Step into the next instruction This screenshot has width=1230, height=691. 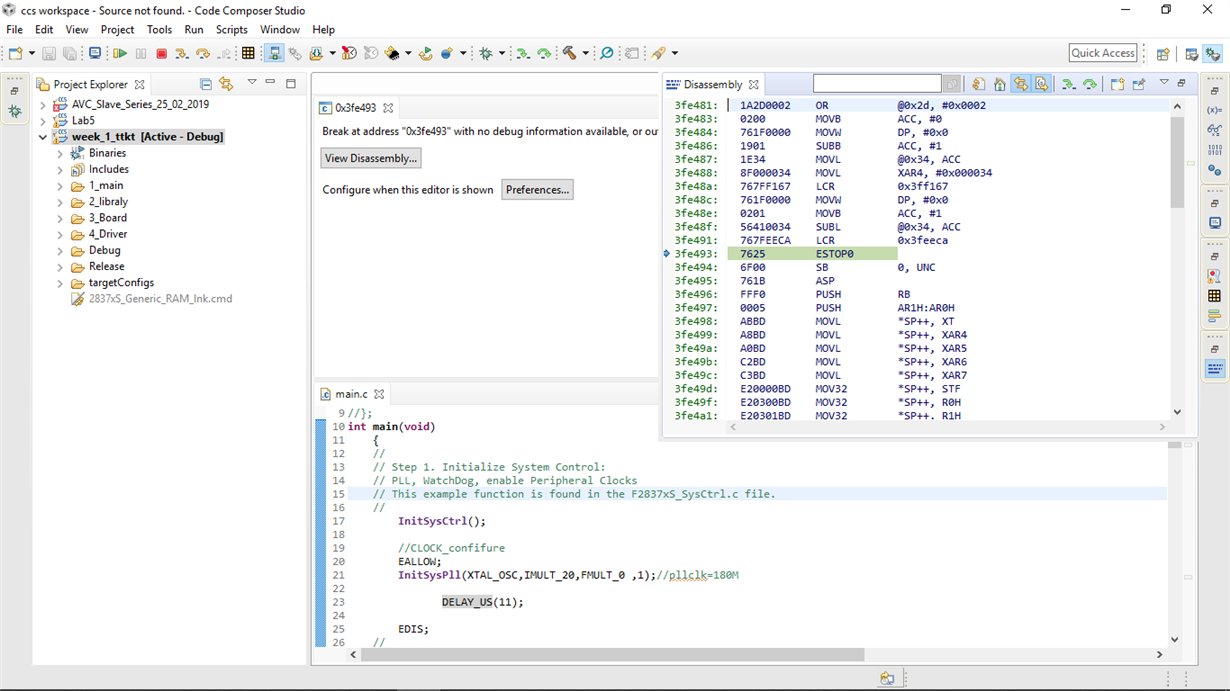(x=182, y=53)
